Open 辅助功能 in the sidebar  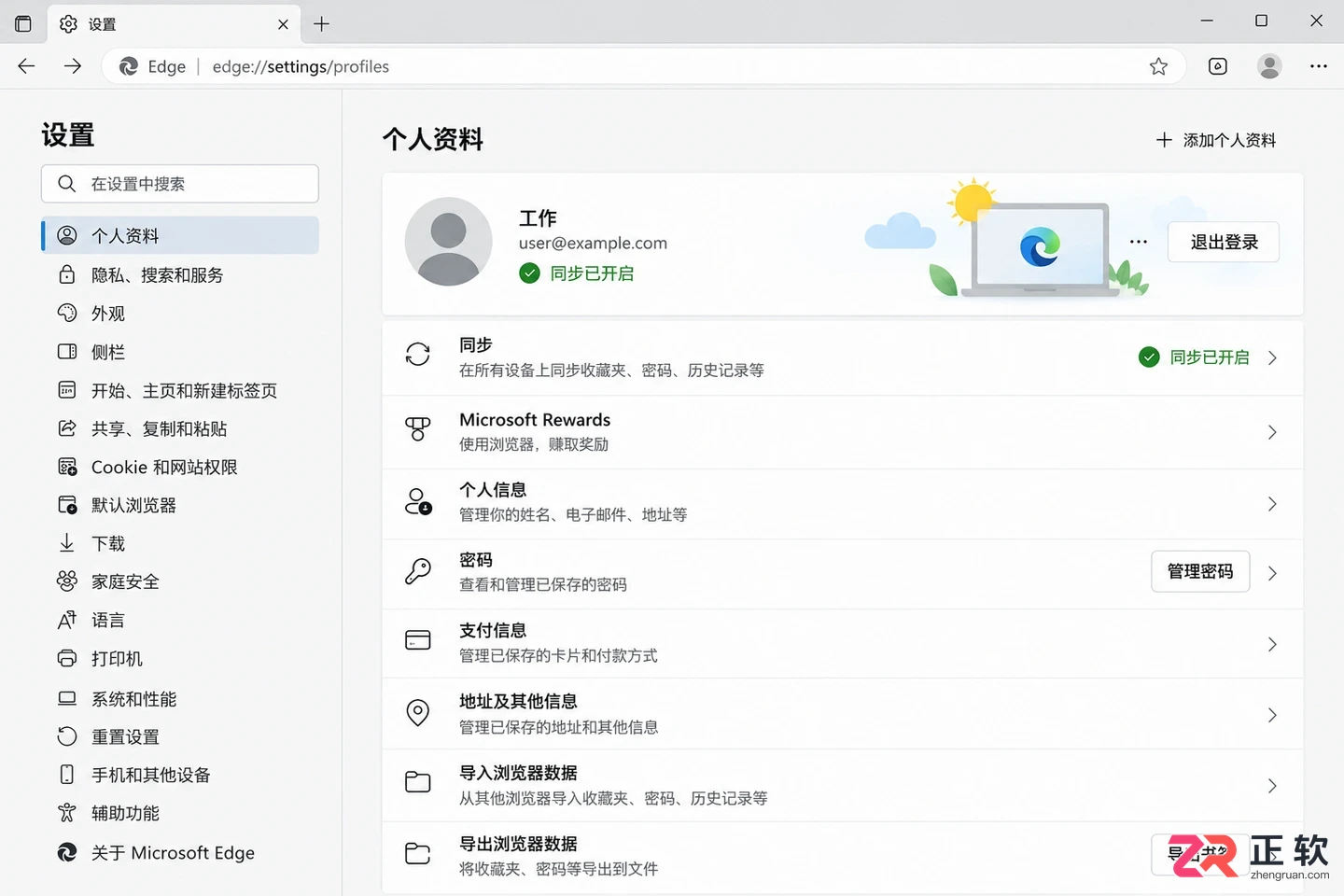tap(180, 813)
